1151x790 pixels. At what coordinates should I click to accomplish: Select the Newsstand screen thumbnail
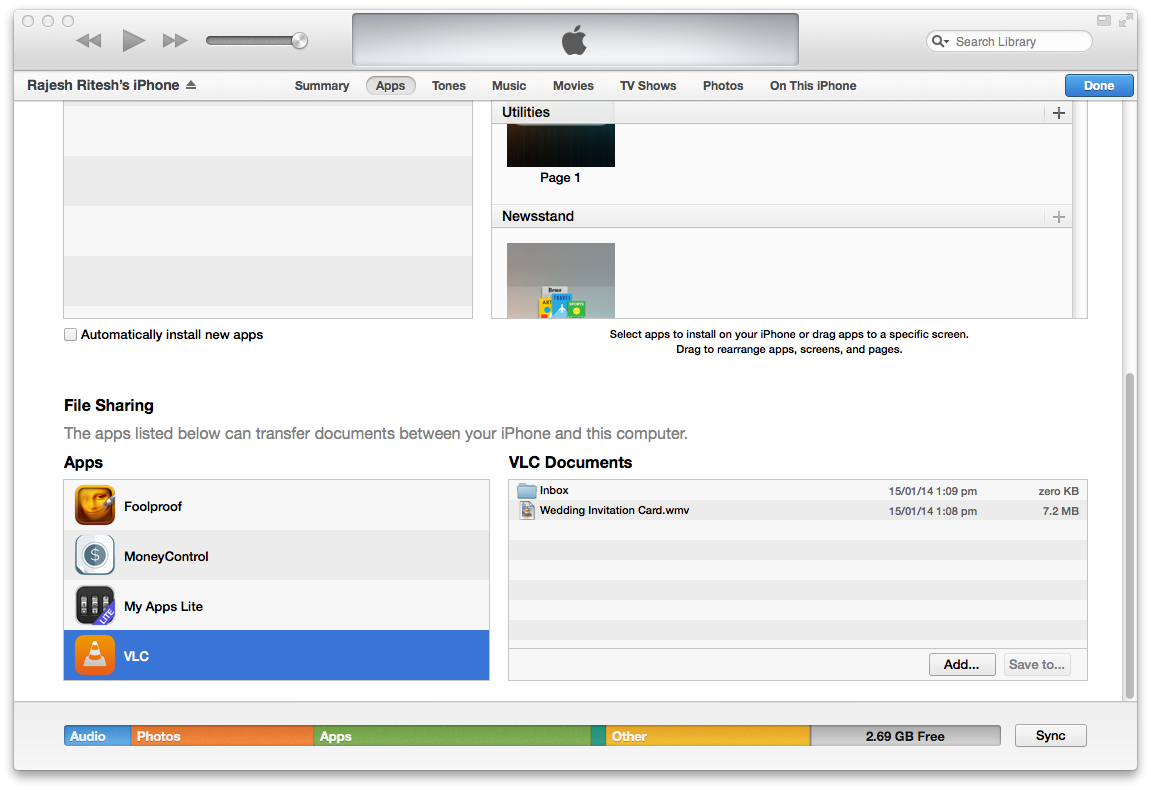coord(561,280)
